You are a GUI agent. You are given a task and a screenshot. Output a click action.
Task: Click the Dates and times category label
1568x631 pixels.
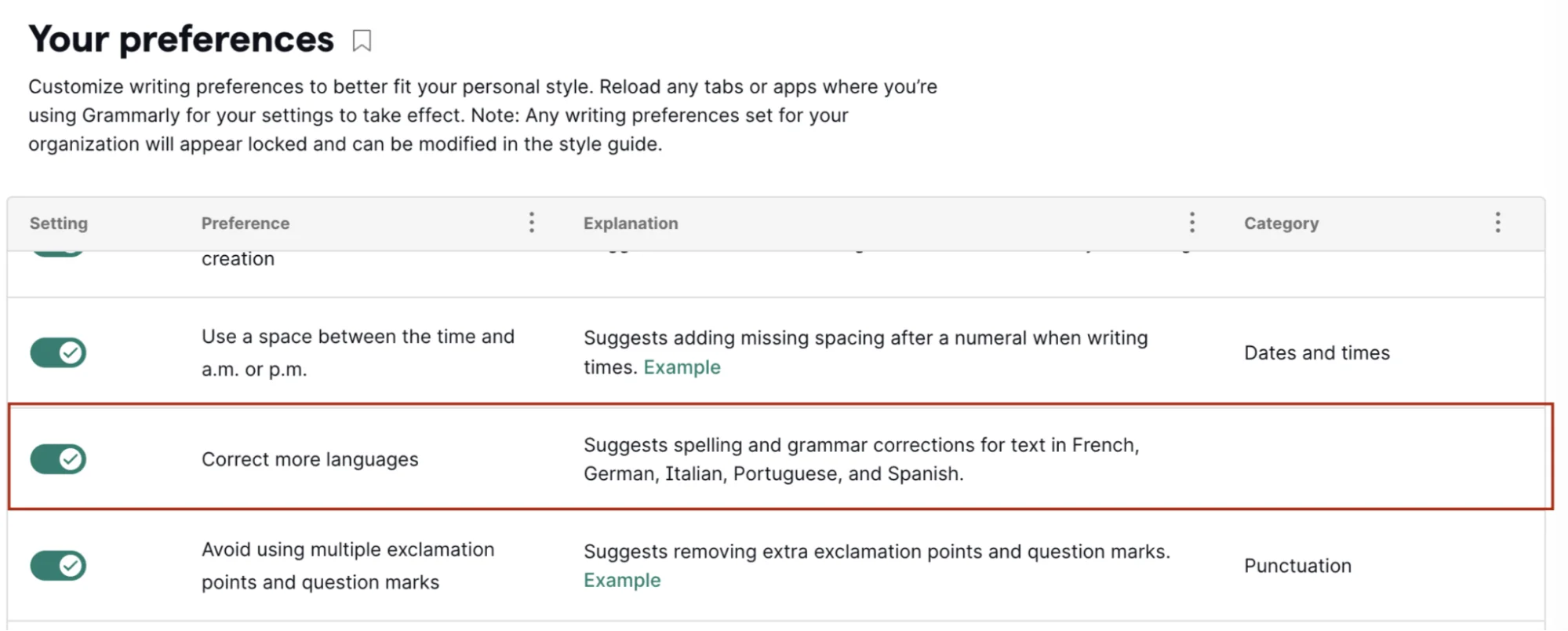pos(1316,352)
